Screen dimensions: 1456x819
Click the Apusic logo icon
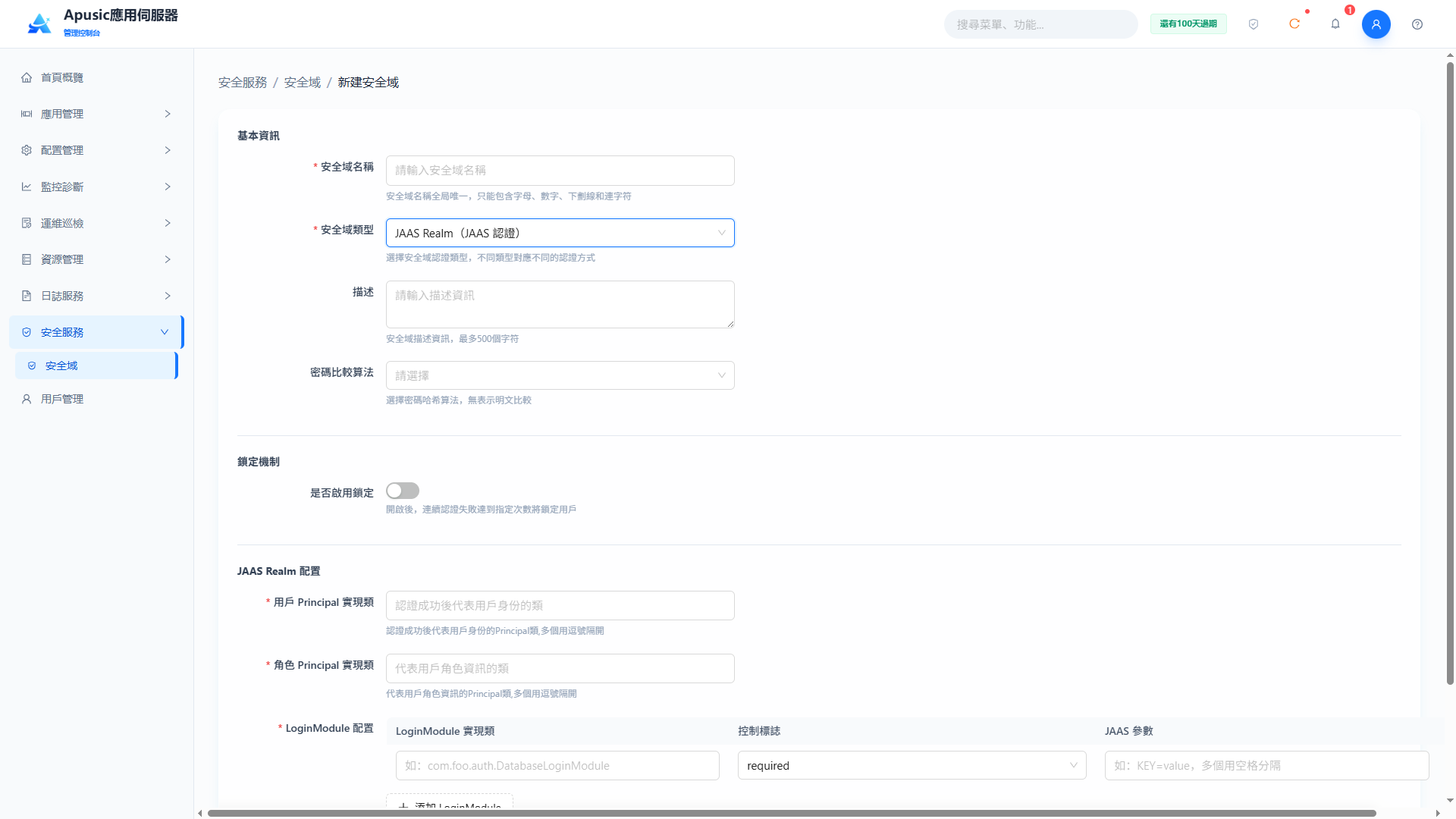39,24
